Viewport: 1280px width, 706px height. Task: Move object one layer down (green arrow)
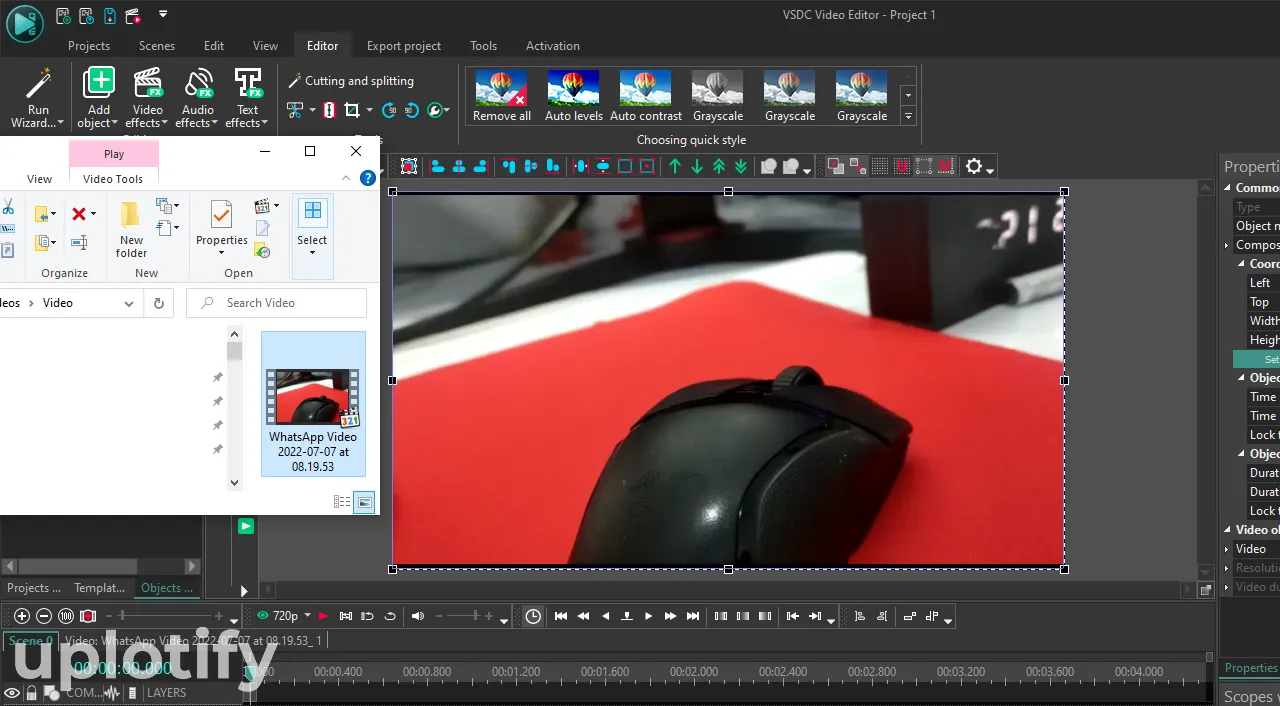click(697, 166)
